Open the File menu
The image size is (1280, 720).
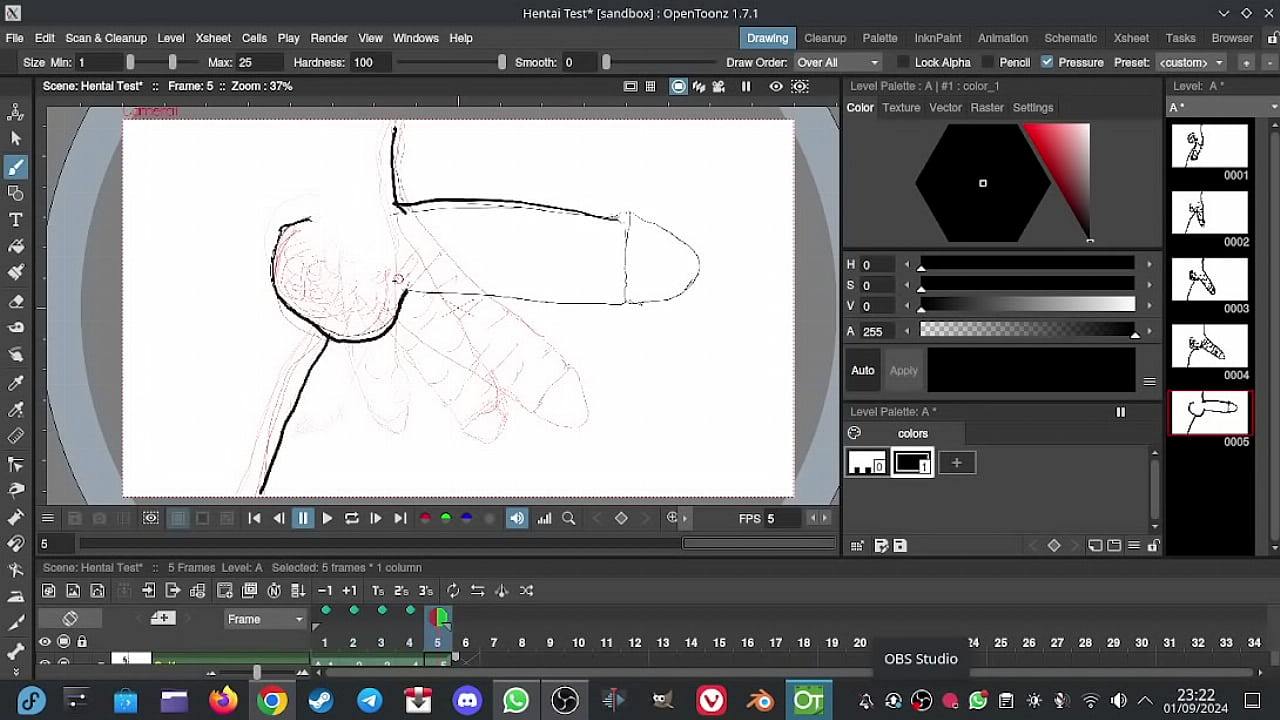pyautogui.click(x=14, y=38)
